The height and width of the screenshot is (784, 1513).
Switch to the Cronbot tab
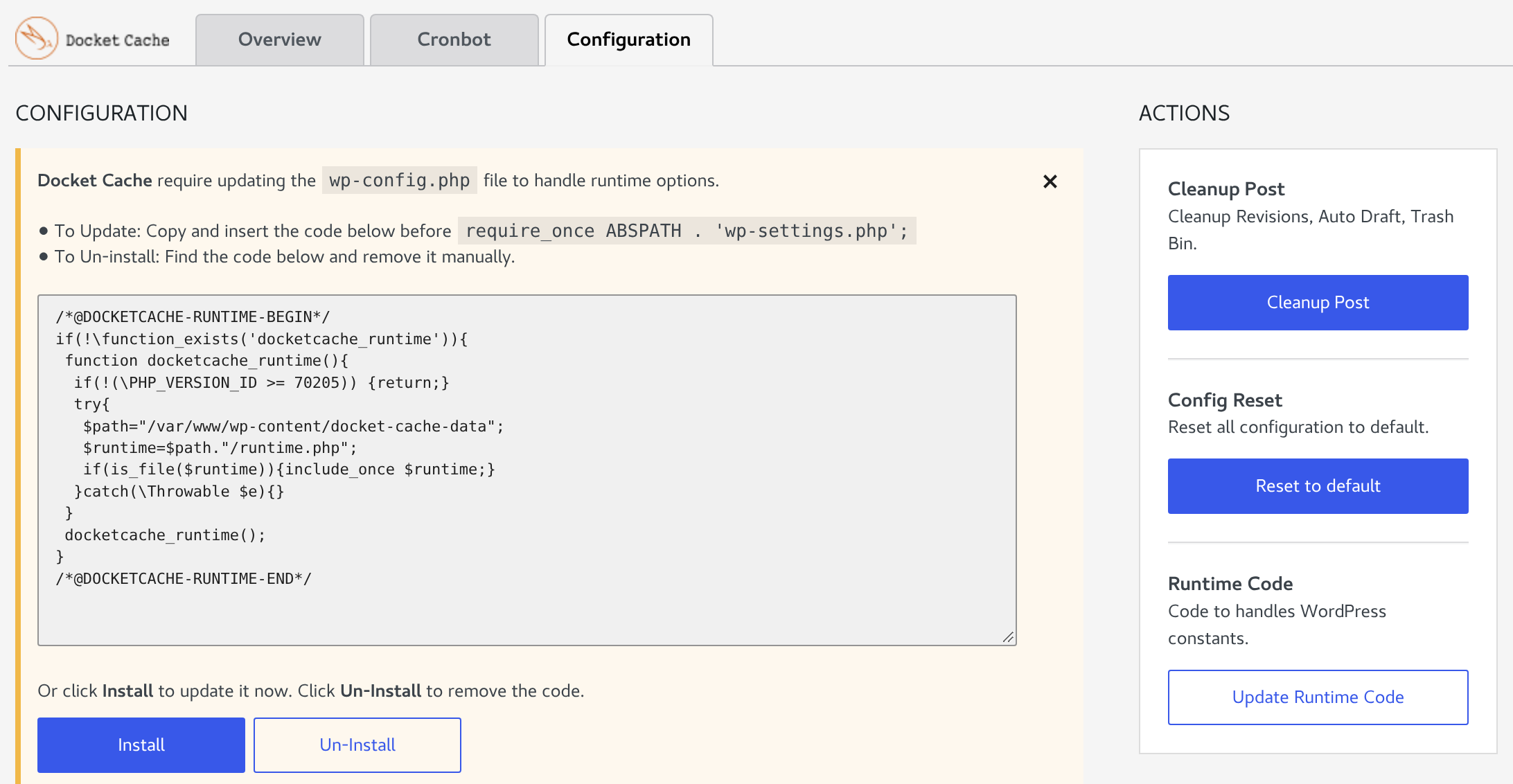pyautogui.click(x=454, y=39)
